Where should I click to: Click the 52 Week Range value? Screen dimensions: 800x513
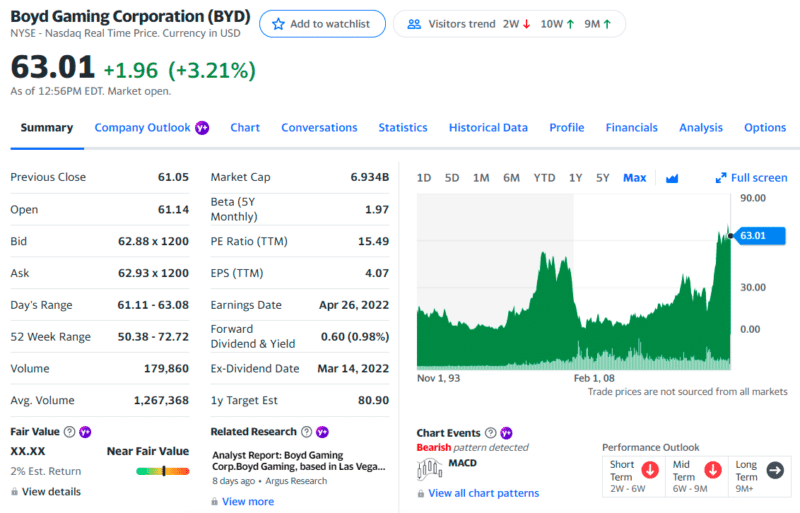tap(153, 337)
